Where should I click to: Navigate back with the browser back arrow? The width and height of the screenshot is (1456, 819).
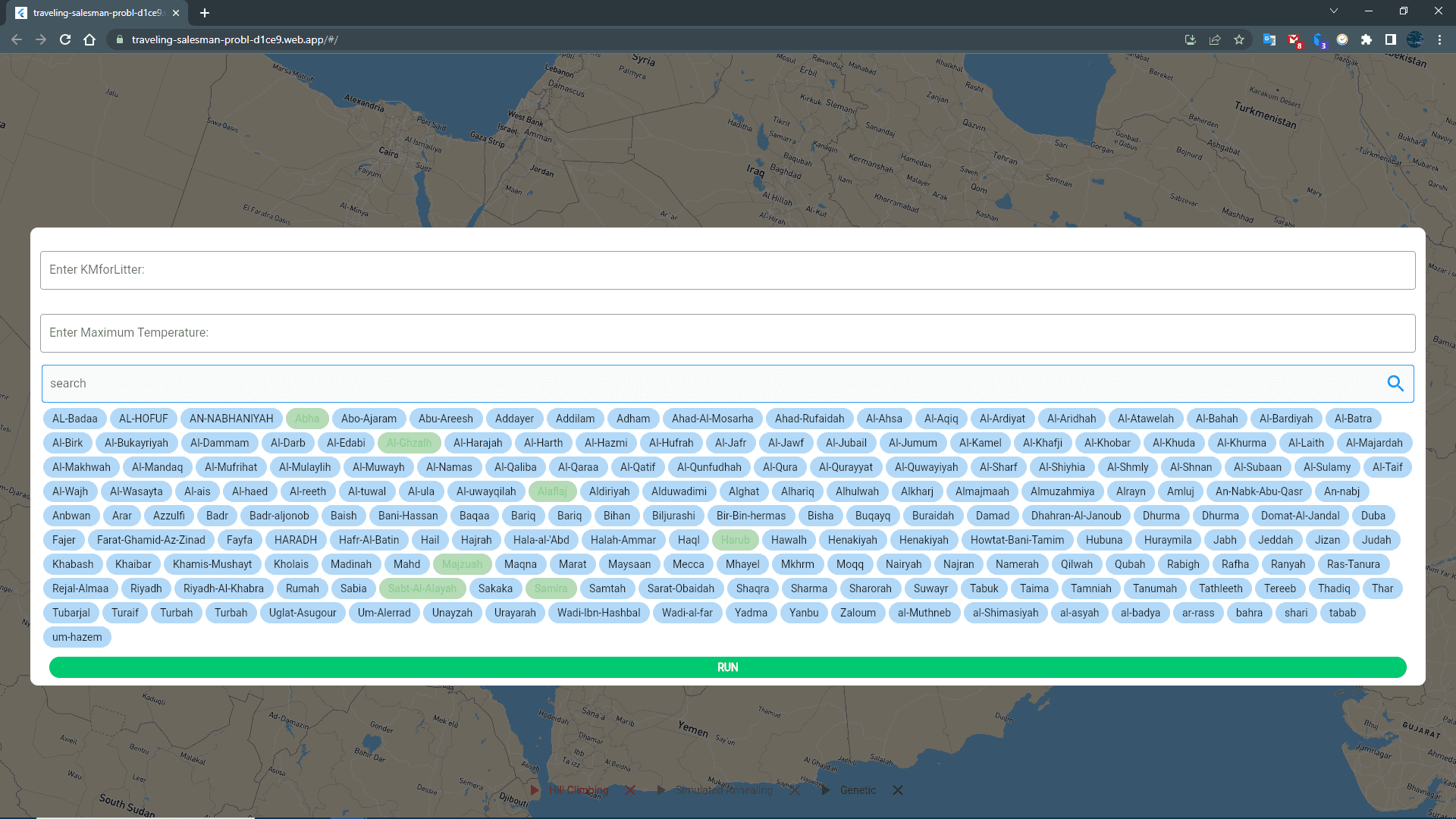pyautogui.click(x=17, y=39)
